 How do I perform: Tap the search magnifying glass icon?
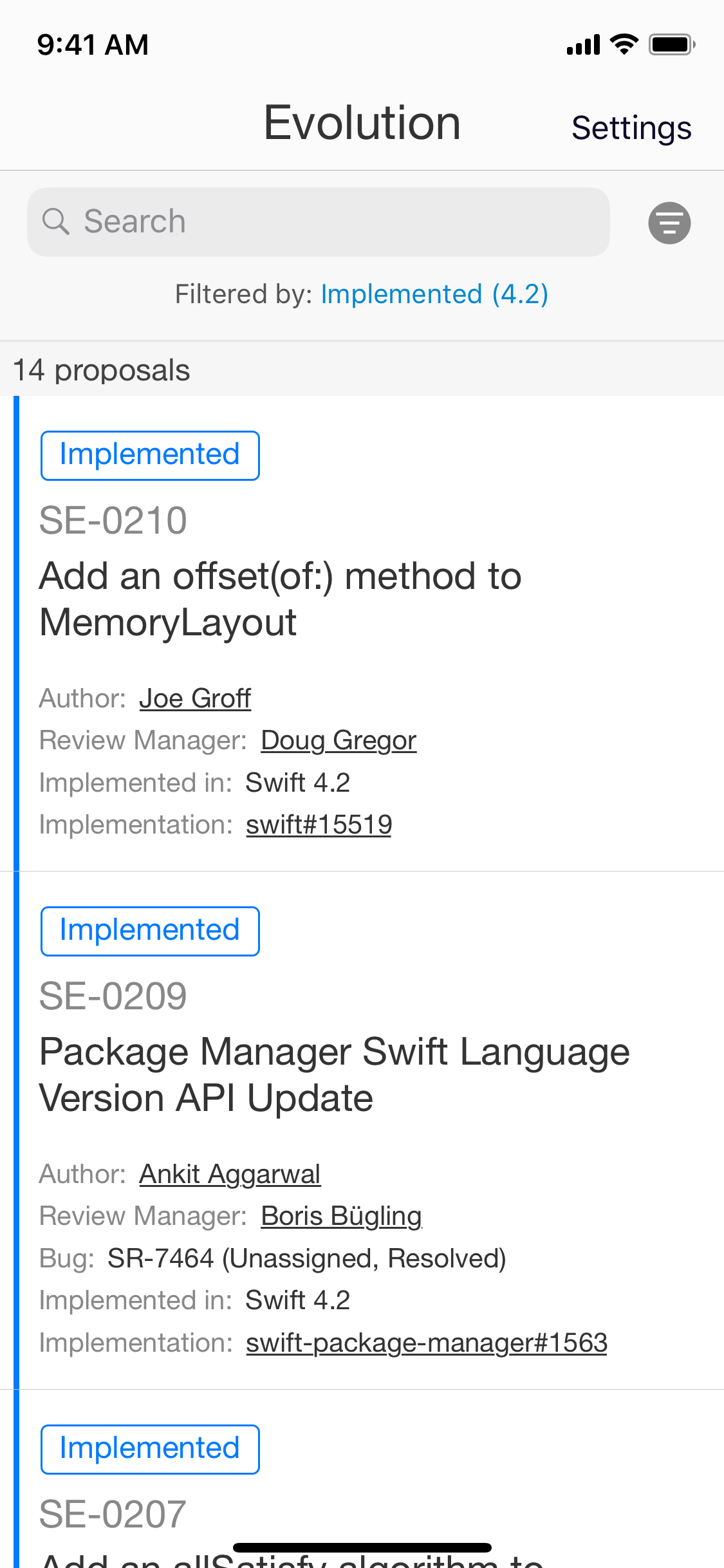[55, 221]
